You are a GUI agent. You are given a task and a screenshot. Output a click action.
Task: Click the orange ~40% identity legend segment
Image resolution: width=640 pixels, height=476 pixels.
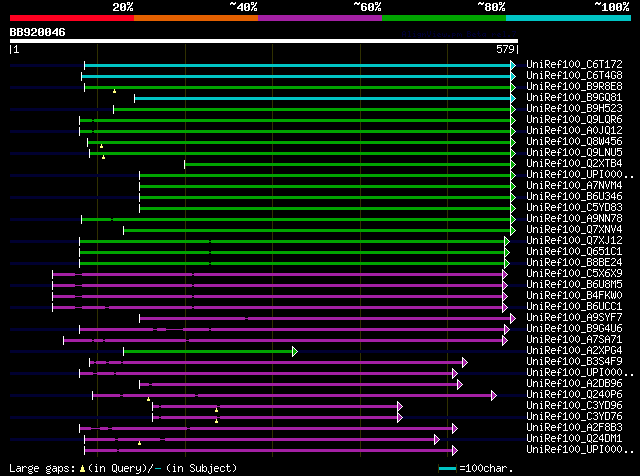[196, 18]
